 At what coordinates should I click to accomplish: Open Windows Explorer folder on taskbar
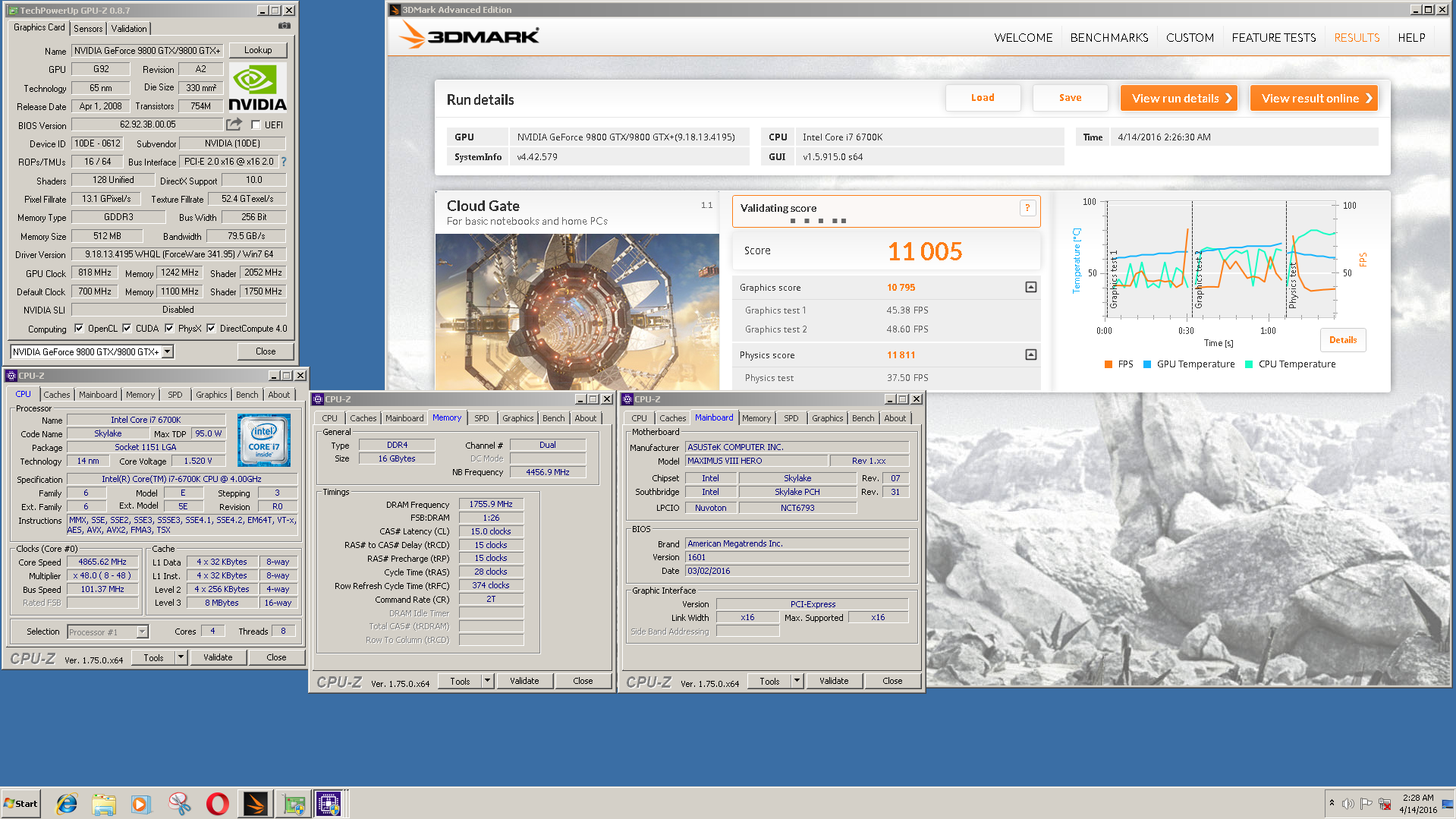tap(104, 804)
